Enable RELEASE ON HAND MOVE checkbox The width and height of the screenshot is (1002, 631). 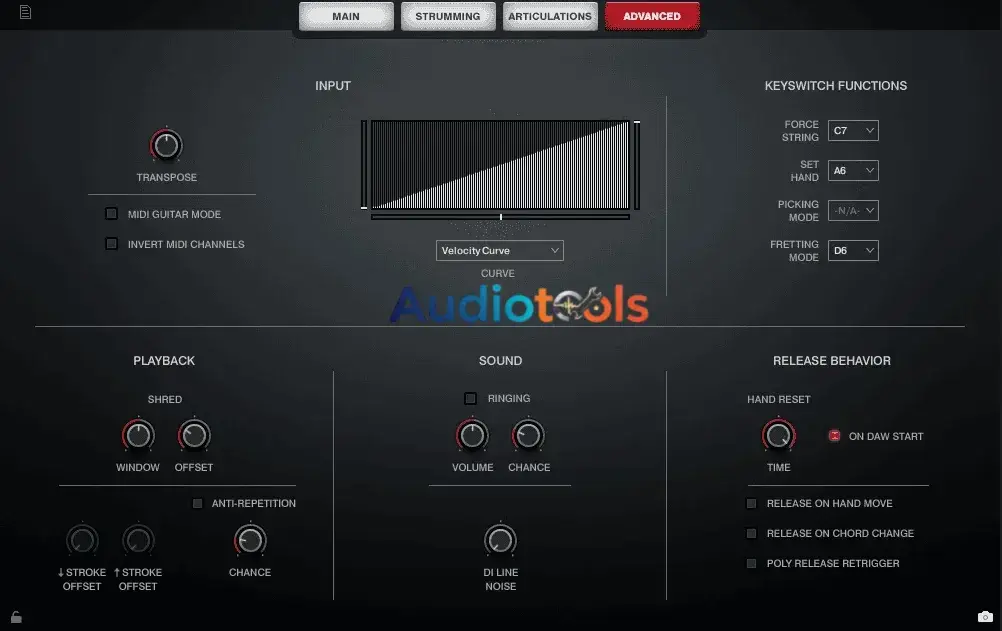752,503
